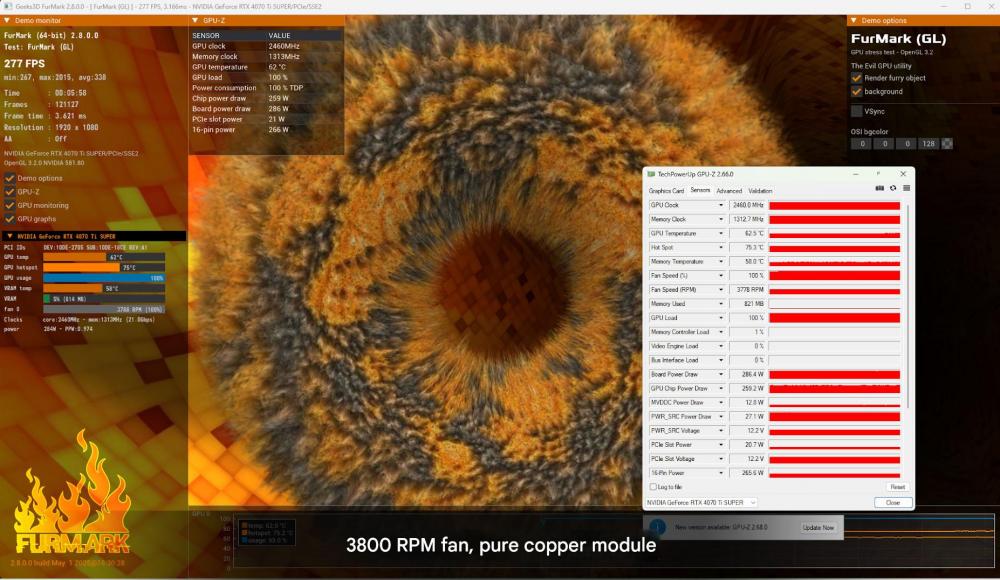Image resolution: width=1000 pixels, height=580 pixels.
Task: Click the GPU-Z screenshot camera icon
Action: click(880, 188)
